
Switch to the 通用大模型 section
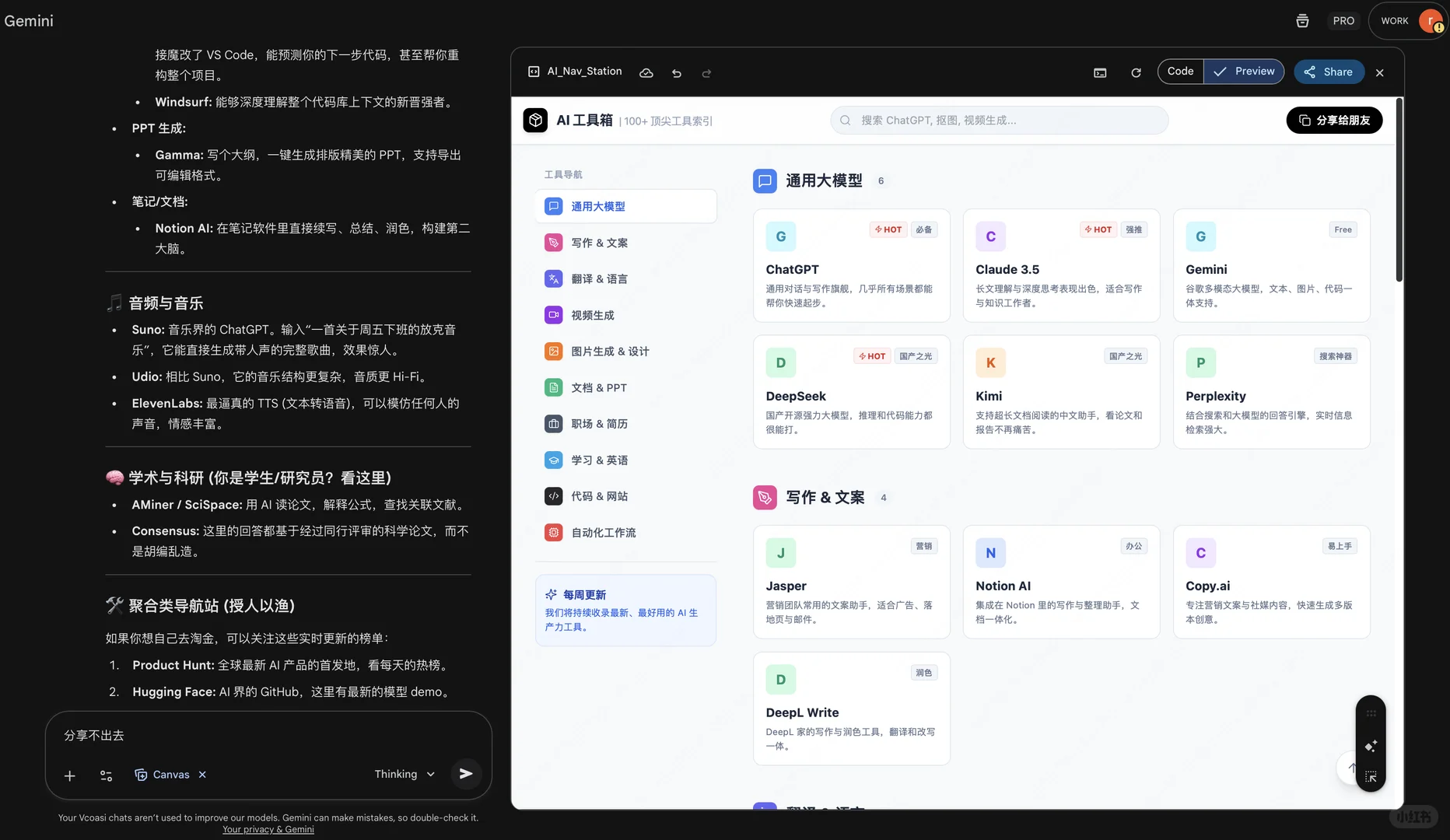[x=598, y=206]
